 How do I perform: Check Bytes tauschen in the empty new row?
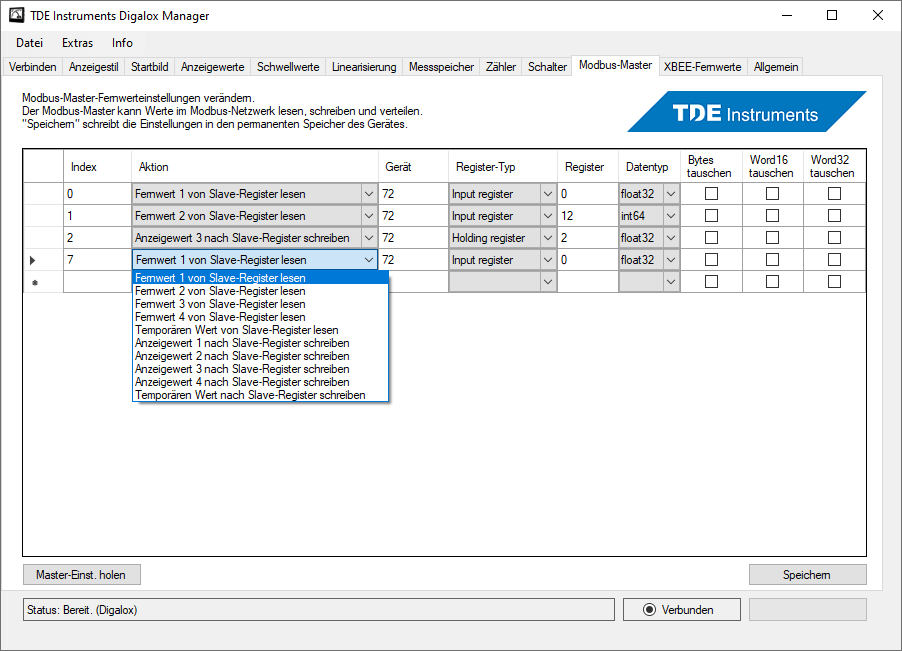(712, 282)
